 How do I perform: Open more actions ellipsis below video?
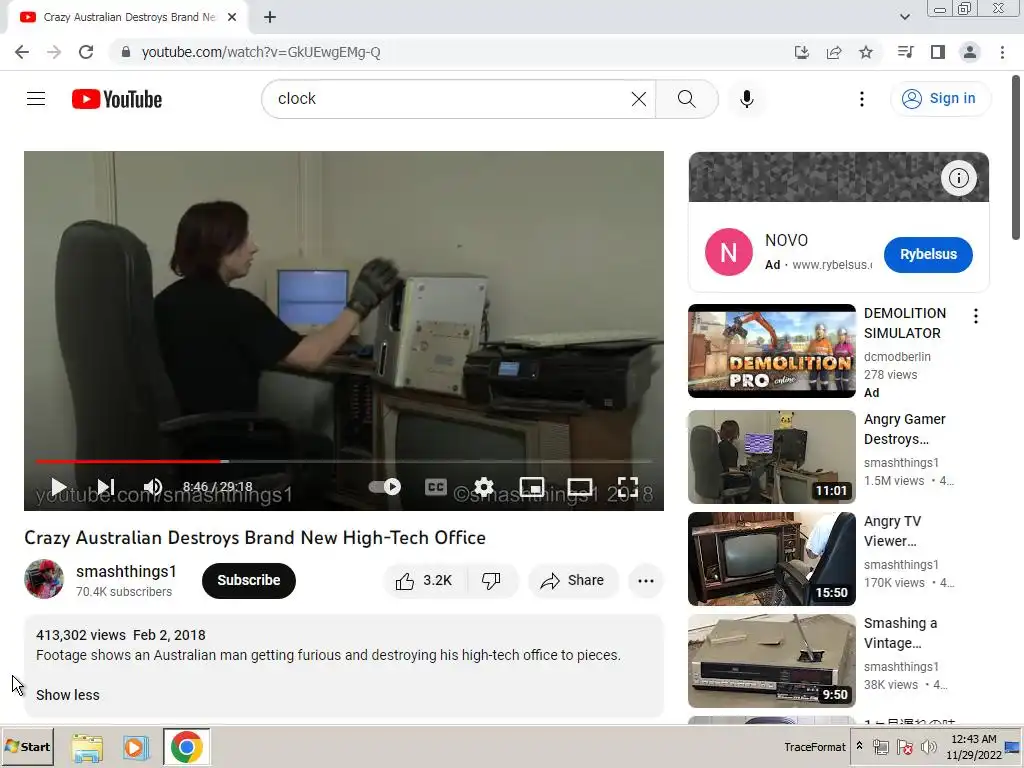(x=646, y=581)
